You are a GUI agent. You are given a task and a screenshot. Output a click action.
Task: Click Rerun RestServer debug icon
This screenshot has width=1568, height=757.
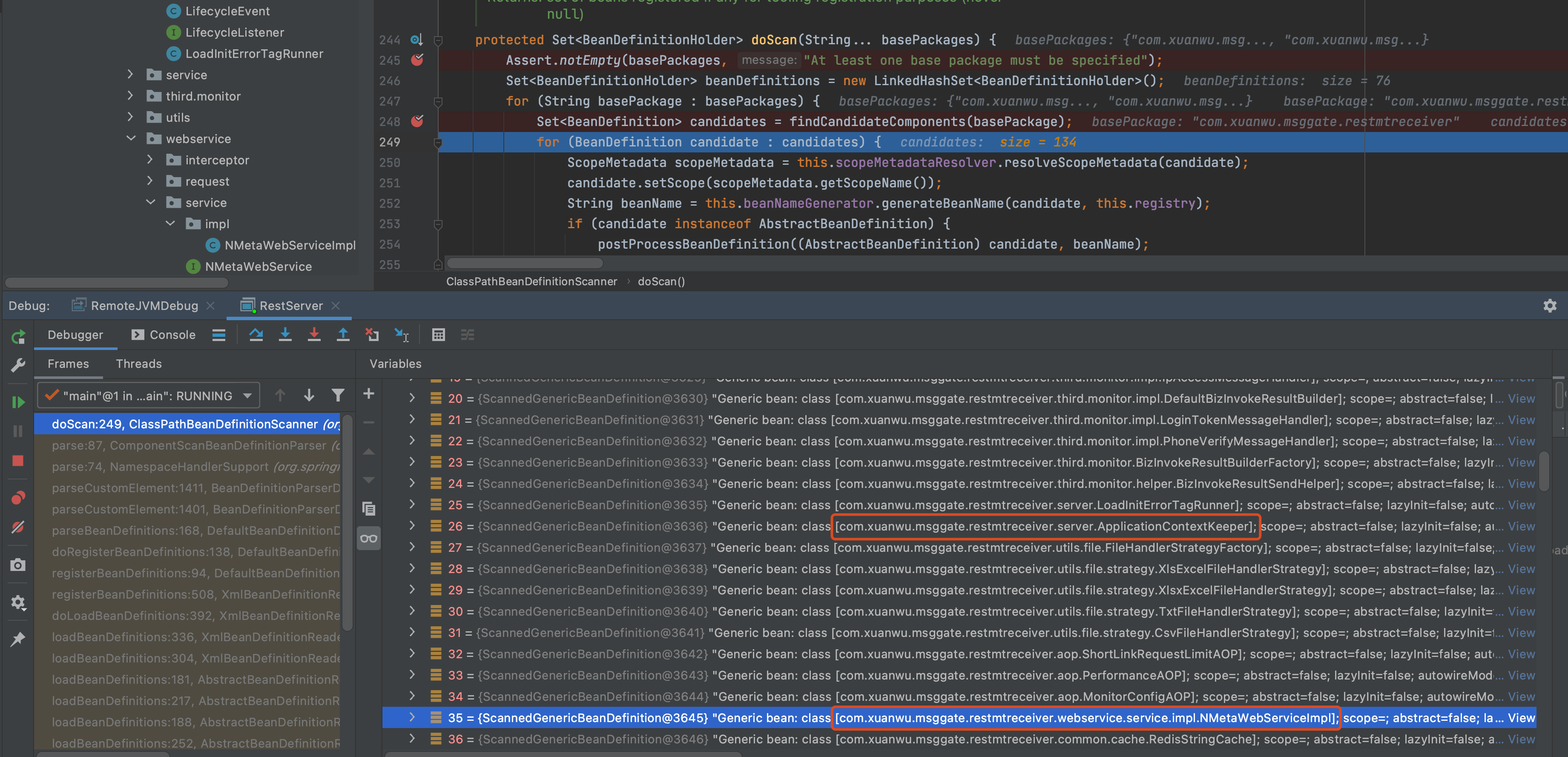coord(17,336)
